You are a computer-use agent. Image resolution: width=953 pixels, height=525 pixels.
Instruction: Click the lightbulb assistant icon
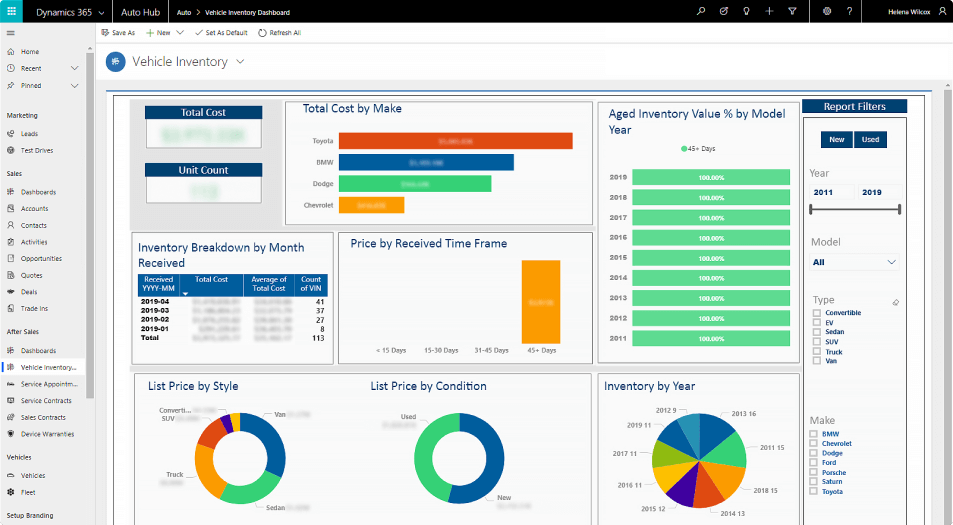pos(746,11)
